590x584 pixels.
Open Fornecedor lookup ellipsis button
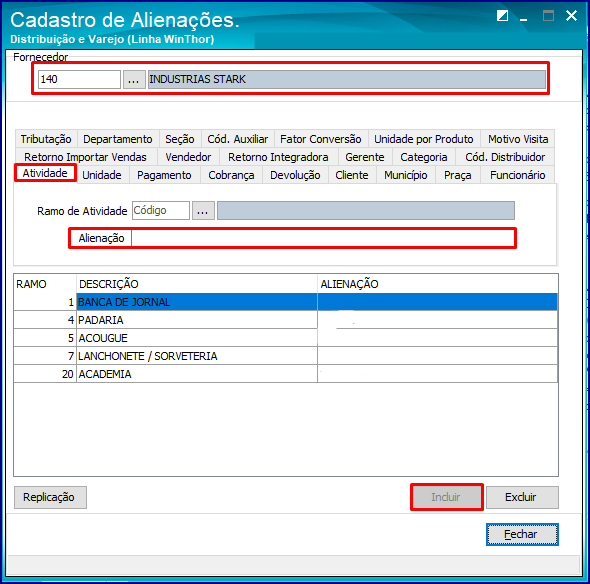(x=134, y=79)
